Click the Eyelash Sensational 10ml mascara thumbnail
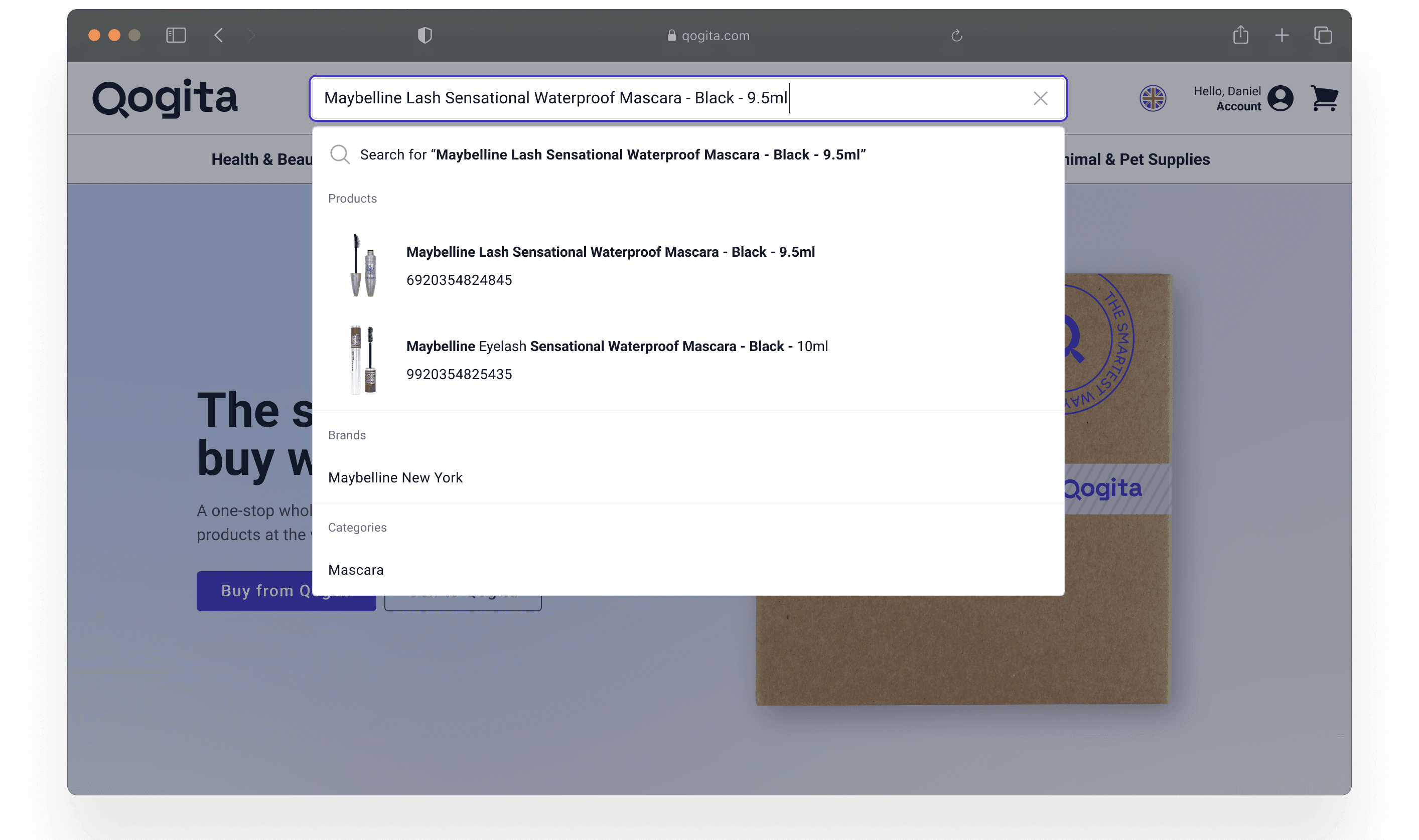Screen dimensions: 1419x840 coord(363,360)
